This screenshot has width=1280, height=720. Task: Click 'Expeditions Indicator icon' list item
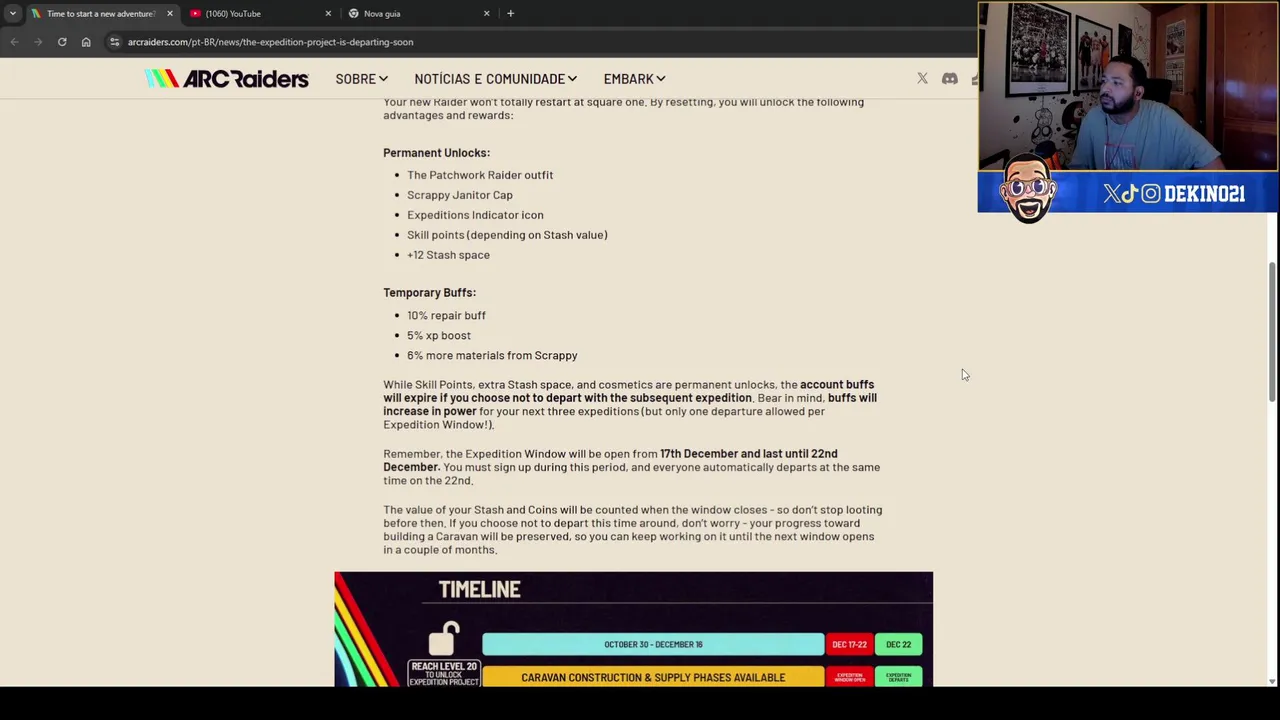475,215
